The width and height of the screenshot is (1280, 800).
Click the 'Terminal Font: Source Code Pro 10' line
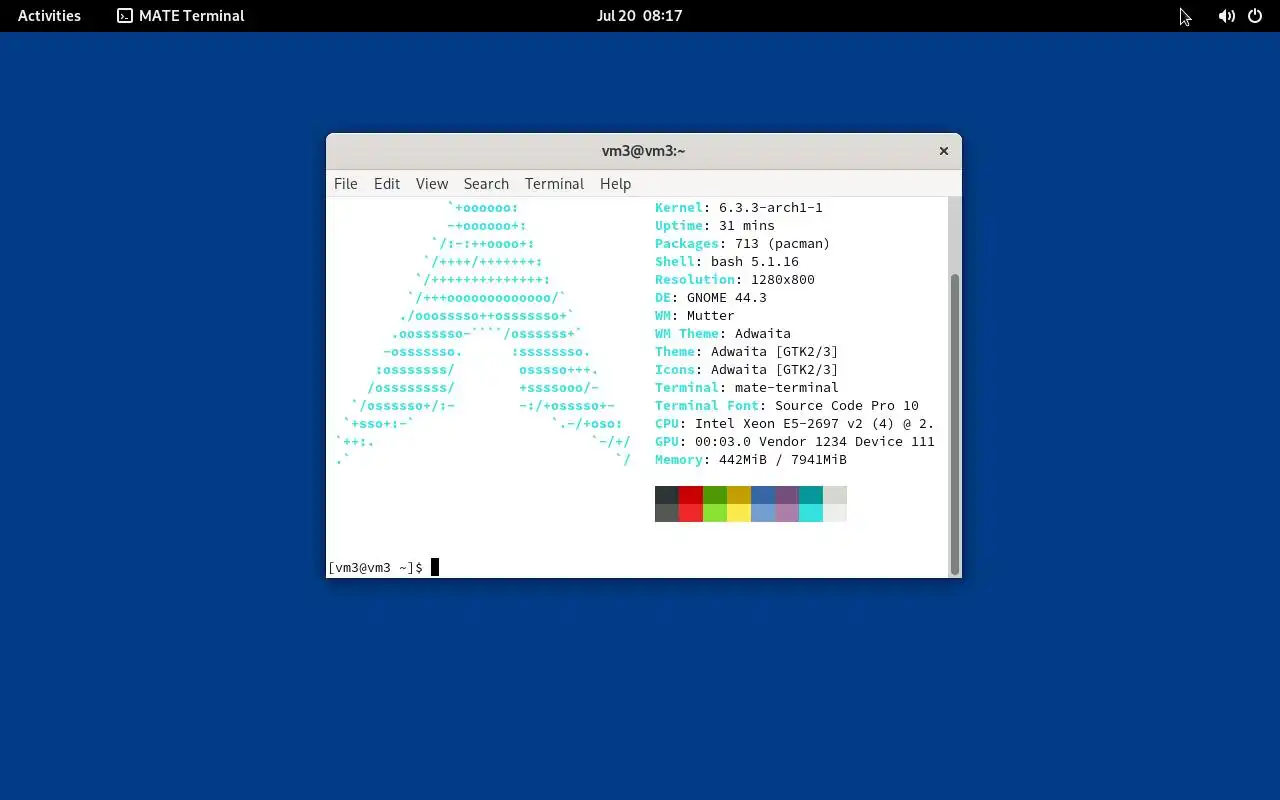[787, 406]
